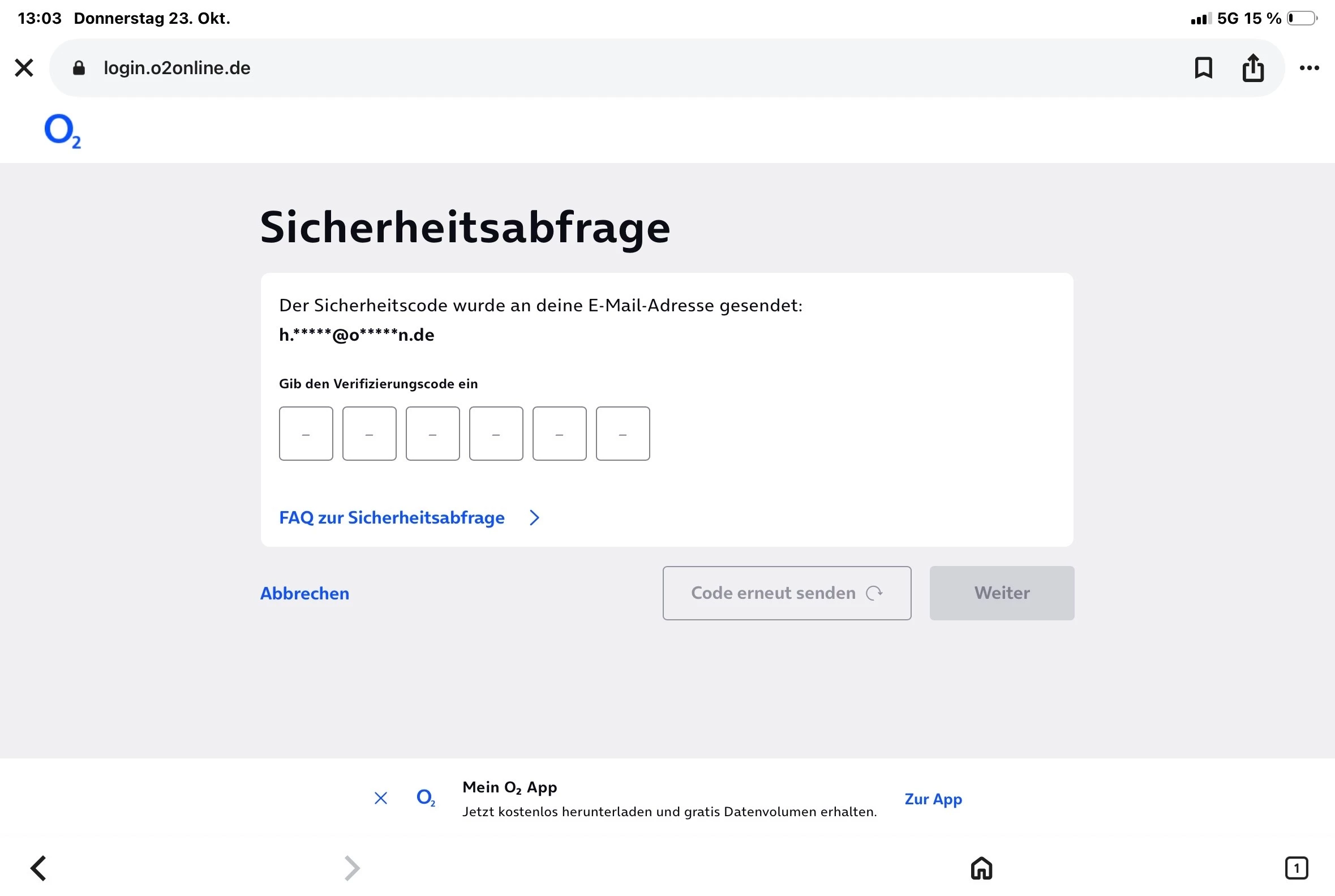Tap the O2 logo in header

62,131
